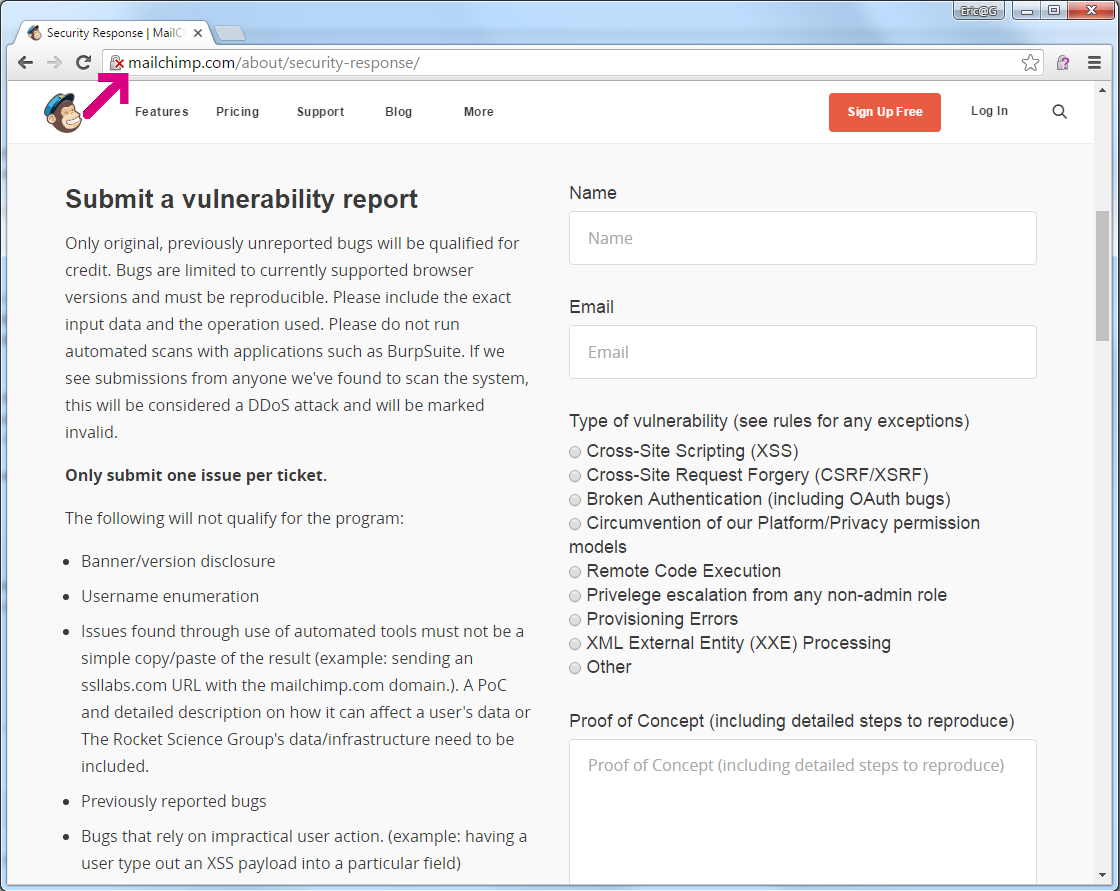
Task: Choose Remote Code Execution radio button
Action: point(575,572)
